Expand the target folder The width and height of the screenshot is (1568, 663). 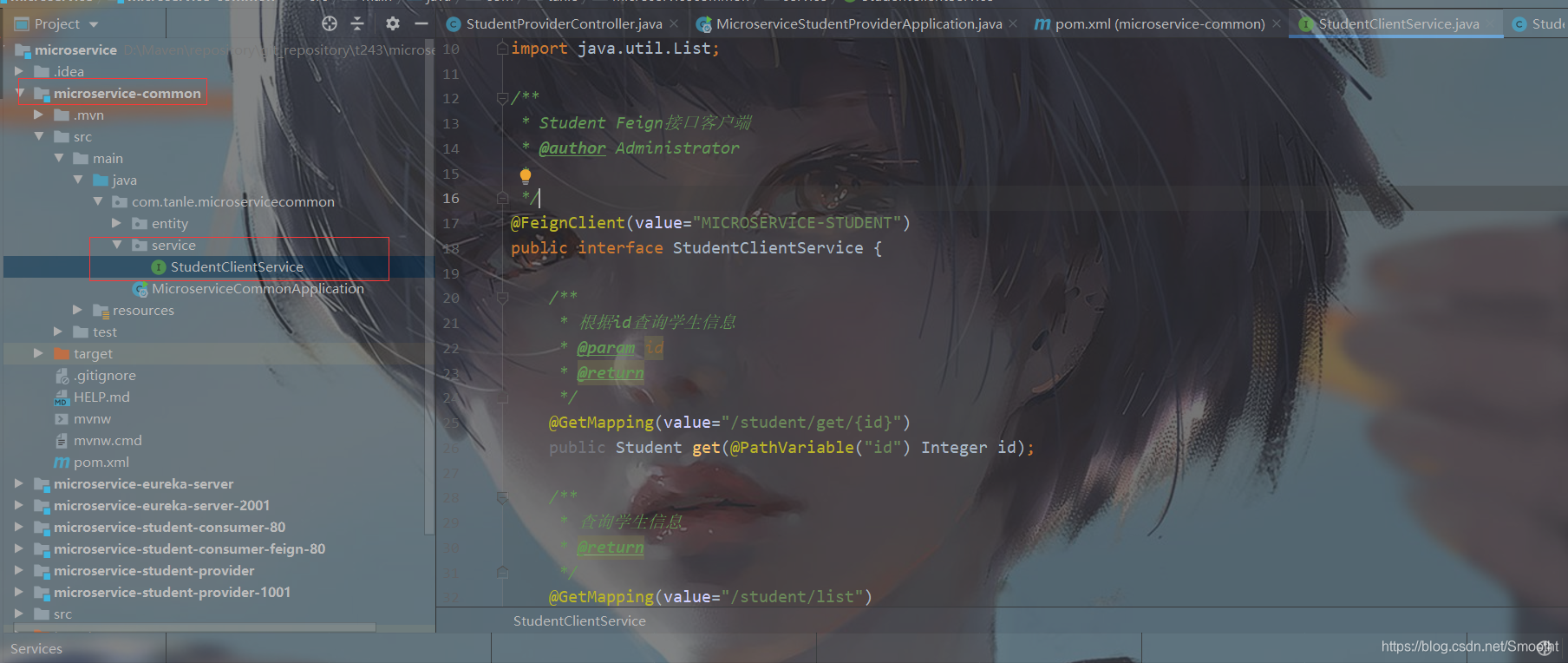pos(38,353)
